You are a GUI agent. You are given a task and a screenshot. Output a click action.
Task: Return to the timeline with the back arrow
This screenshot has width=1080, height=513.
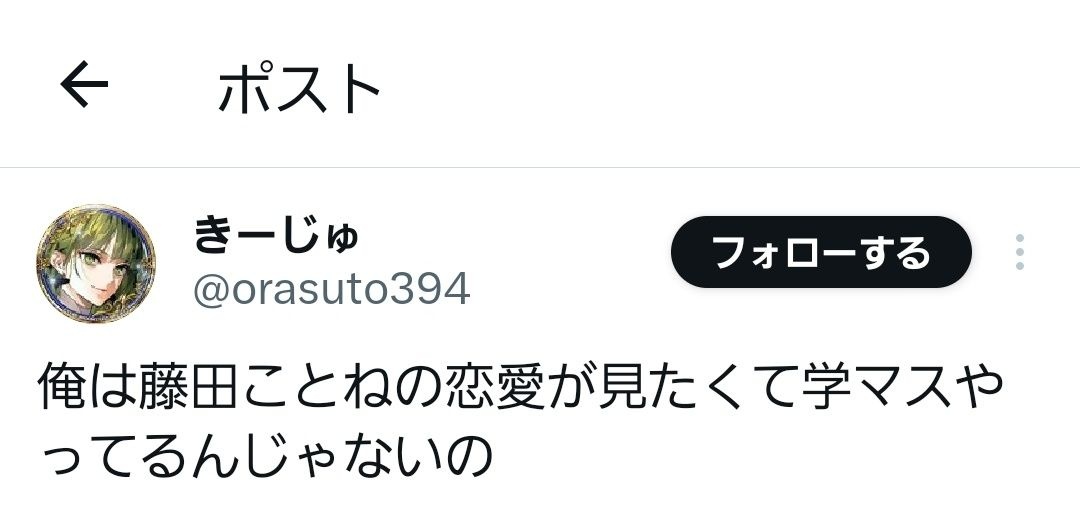tap(84, 84)
